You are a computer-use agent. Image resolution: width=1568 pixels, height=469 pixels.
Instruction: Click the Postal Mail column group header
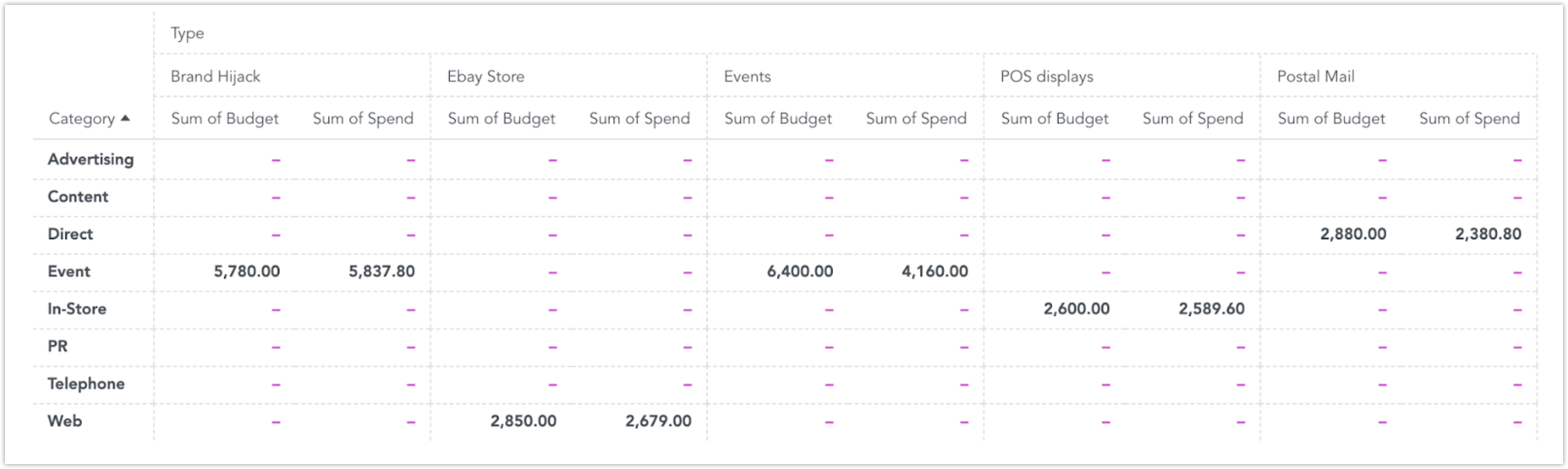[1315, 77]
